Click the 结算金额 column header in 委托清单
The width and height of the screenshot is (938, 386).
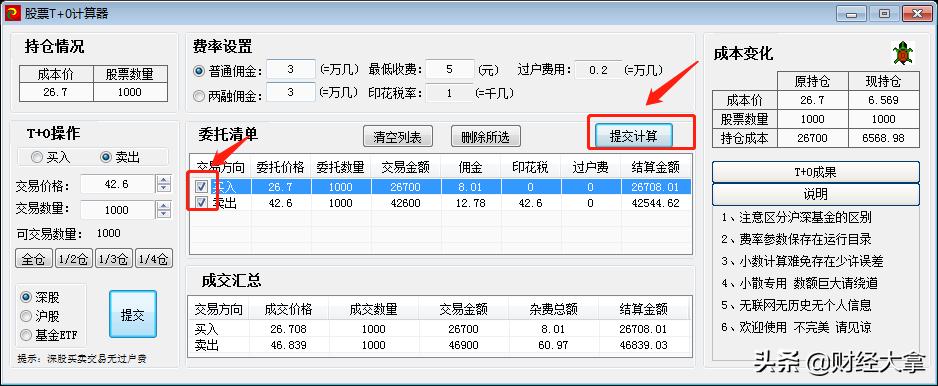click(x=656, y=167)
